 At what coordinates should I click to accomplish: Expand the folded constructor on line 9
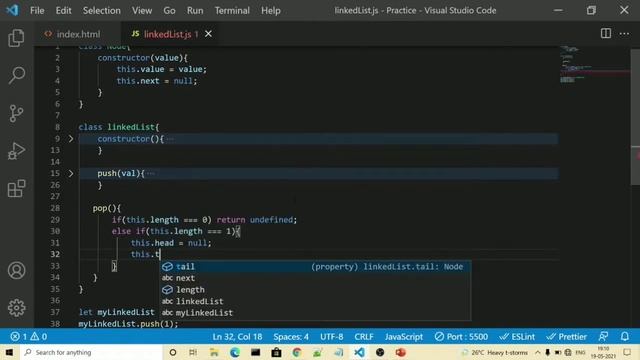click(x=71, y=139)
